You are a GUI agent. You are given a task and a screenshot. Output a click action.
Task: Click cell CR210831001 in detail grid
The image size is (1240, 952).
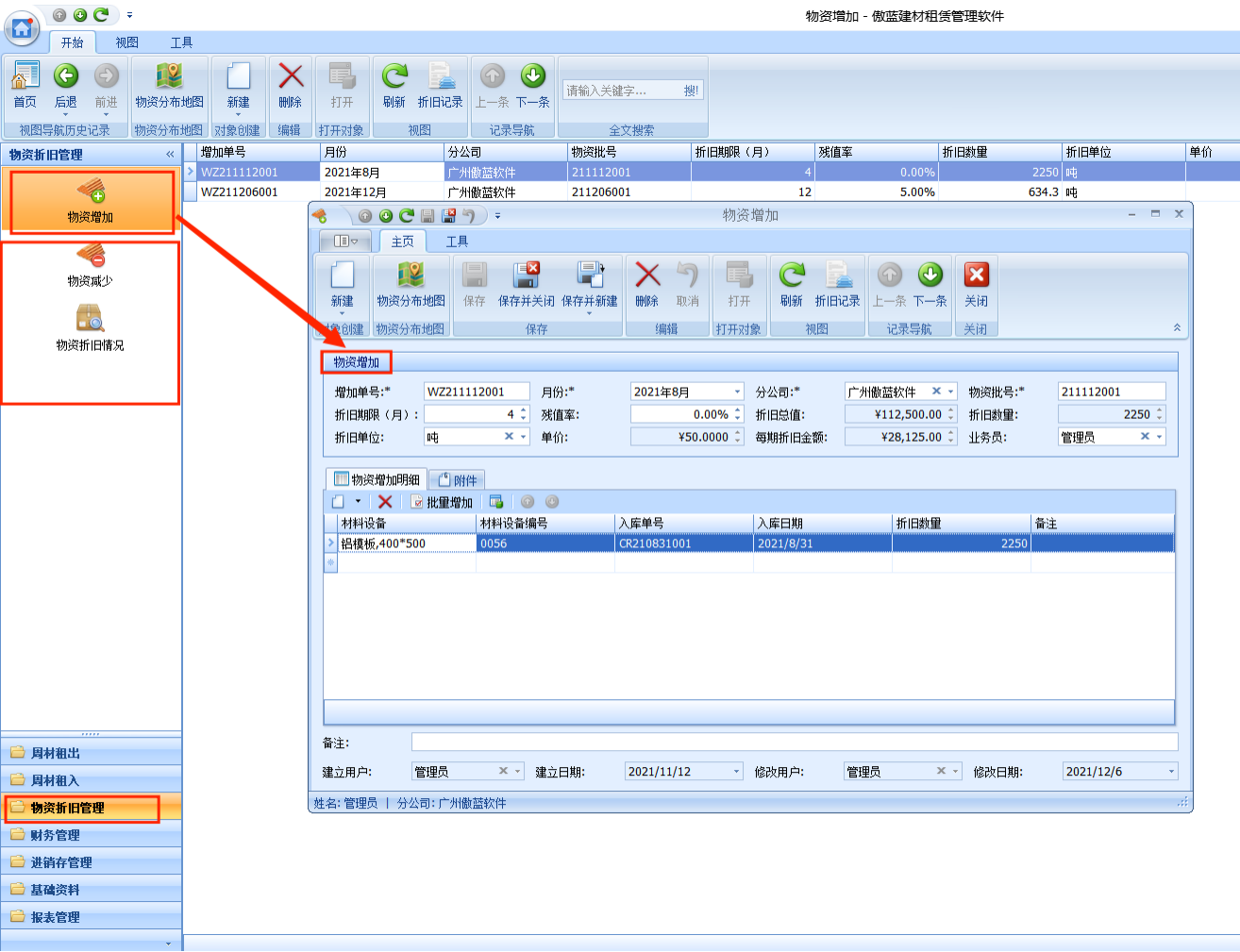684,543
